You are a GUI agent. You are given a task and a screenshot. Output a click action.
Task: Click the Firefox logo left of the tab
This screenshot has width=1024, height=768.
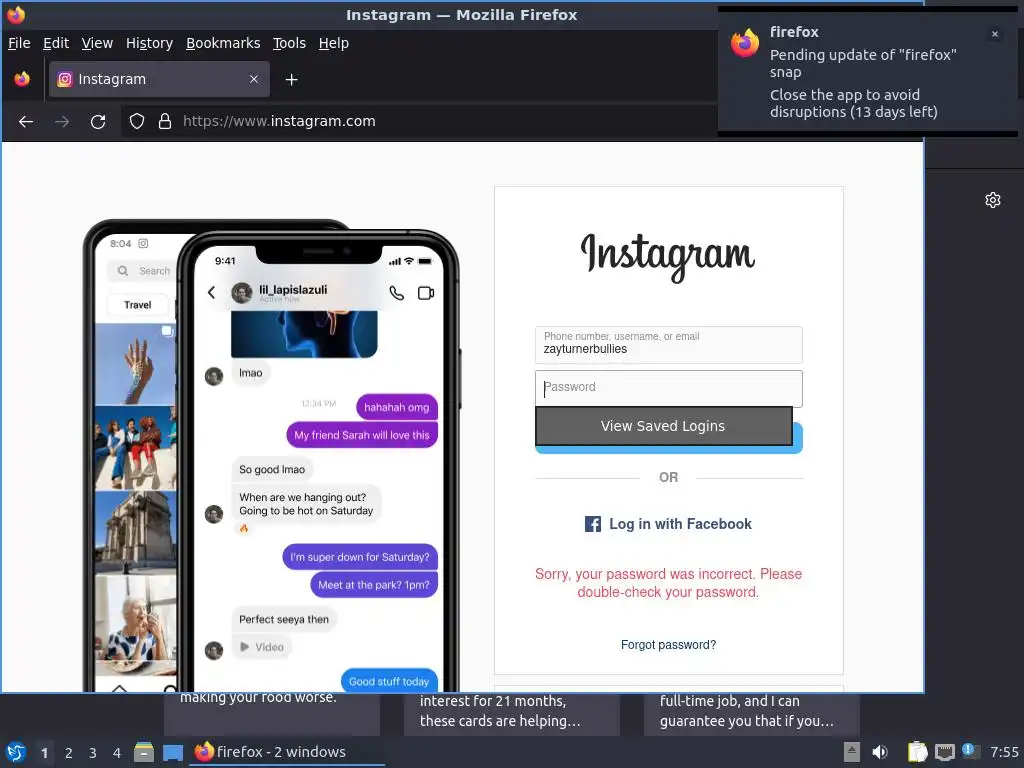tap(22, 79)
